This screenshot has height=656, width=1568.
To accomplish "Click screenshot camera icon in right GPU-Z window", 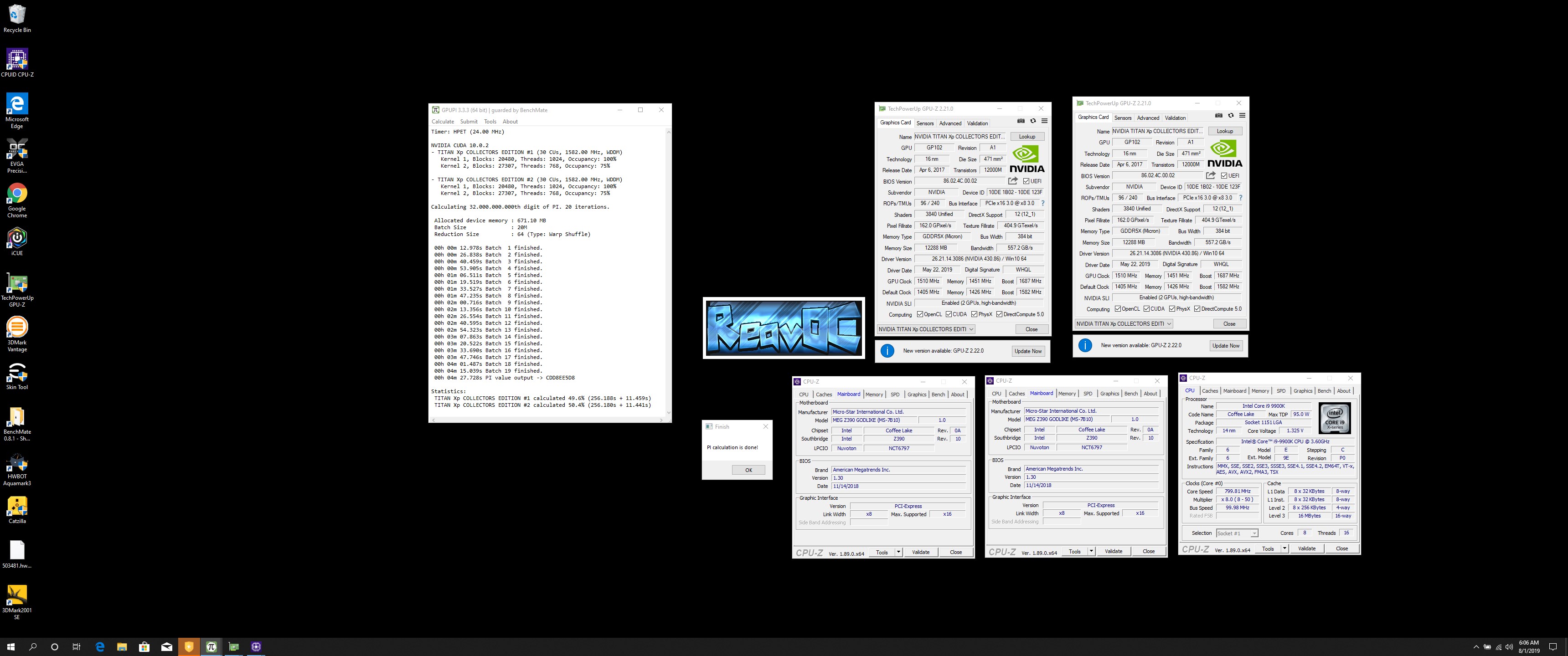I will click(x=1218, y=116).
